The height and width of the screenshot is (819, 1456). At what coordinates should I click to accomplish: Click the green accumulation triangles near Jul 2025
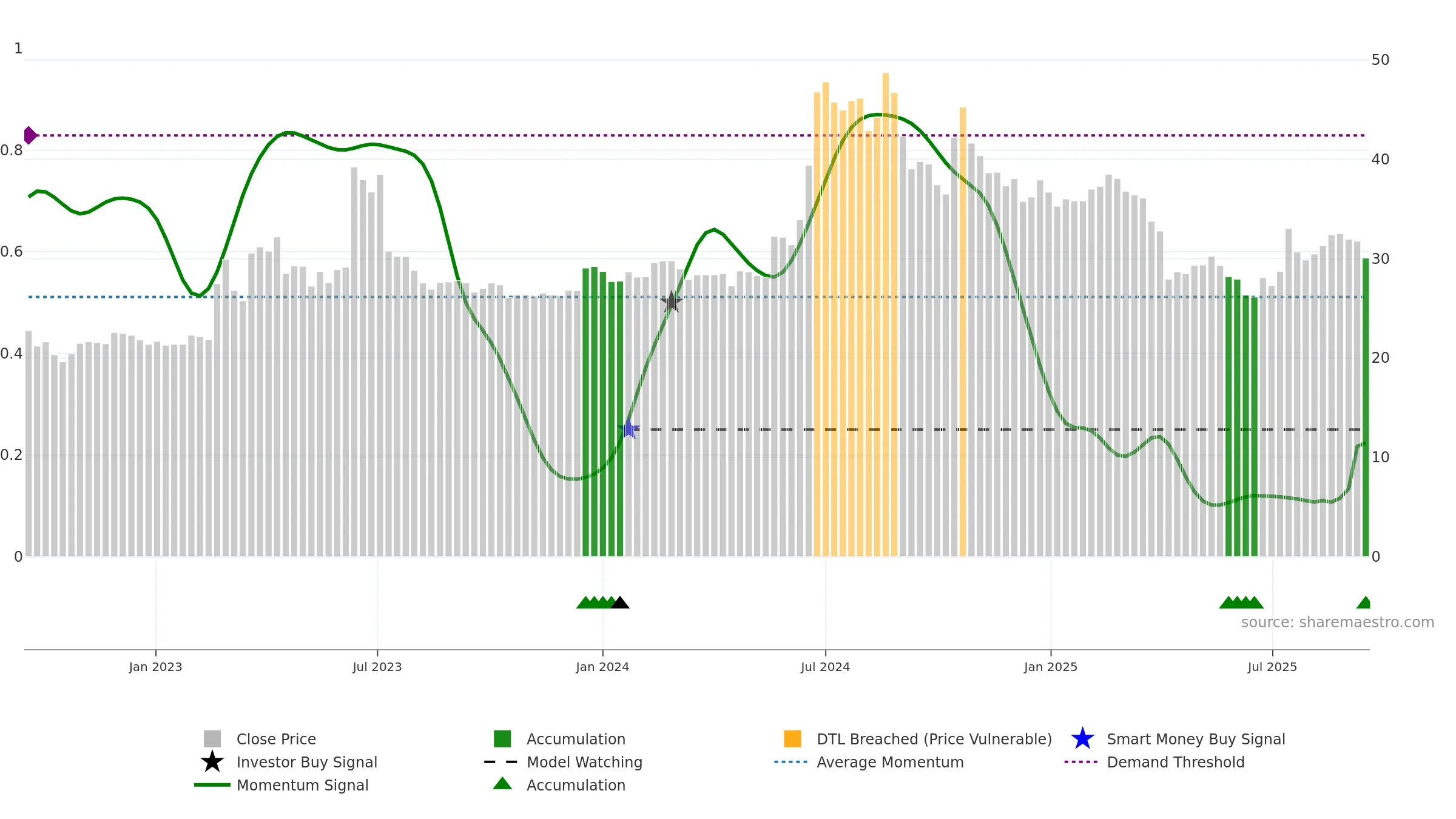[x=1241, y=602]
